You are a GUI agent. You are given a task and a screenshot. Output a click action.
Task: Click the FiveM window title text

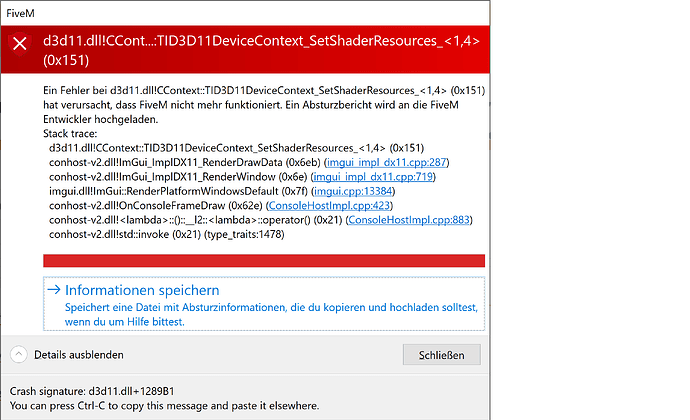point(20,14)
